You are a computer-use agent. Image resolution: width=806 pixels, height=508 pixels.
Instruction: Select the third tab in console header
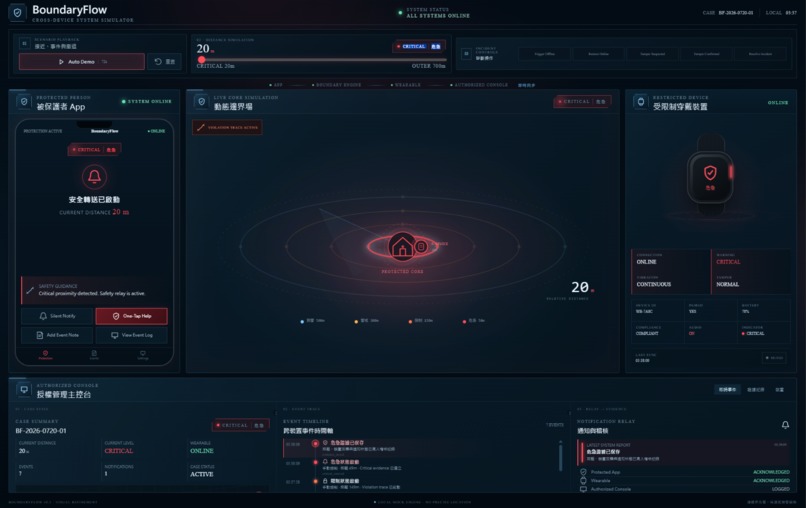(780, 390)
